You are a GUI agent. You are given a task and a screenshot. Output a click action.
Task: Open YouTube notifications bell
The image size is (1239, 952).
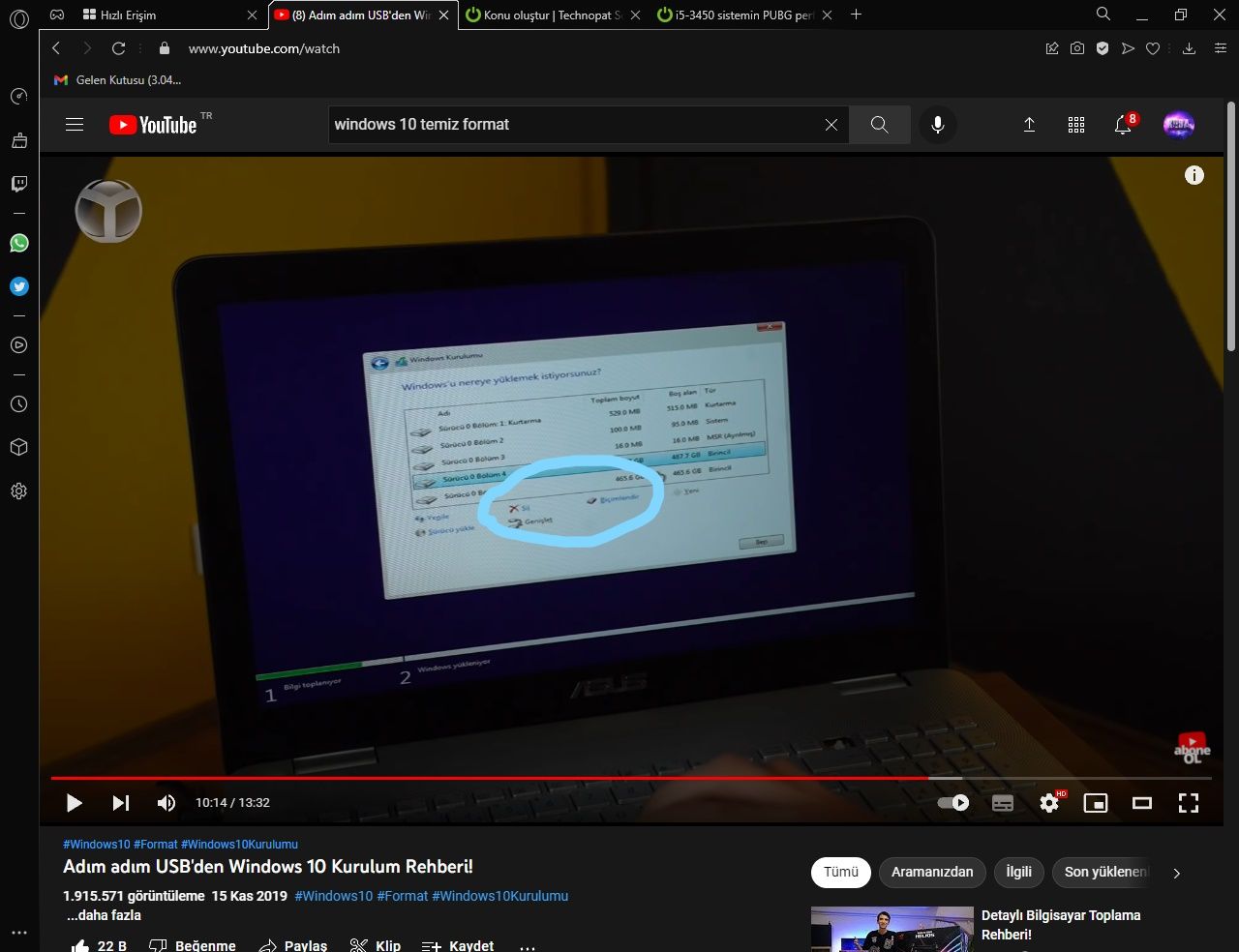coord(1123,125)
